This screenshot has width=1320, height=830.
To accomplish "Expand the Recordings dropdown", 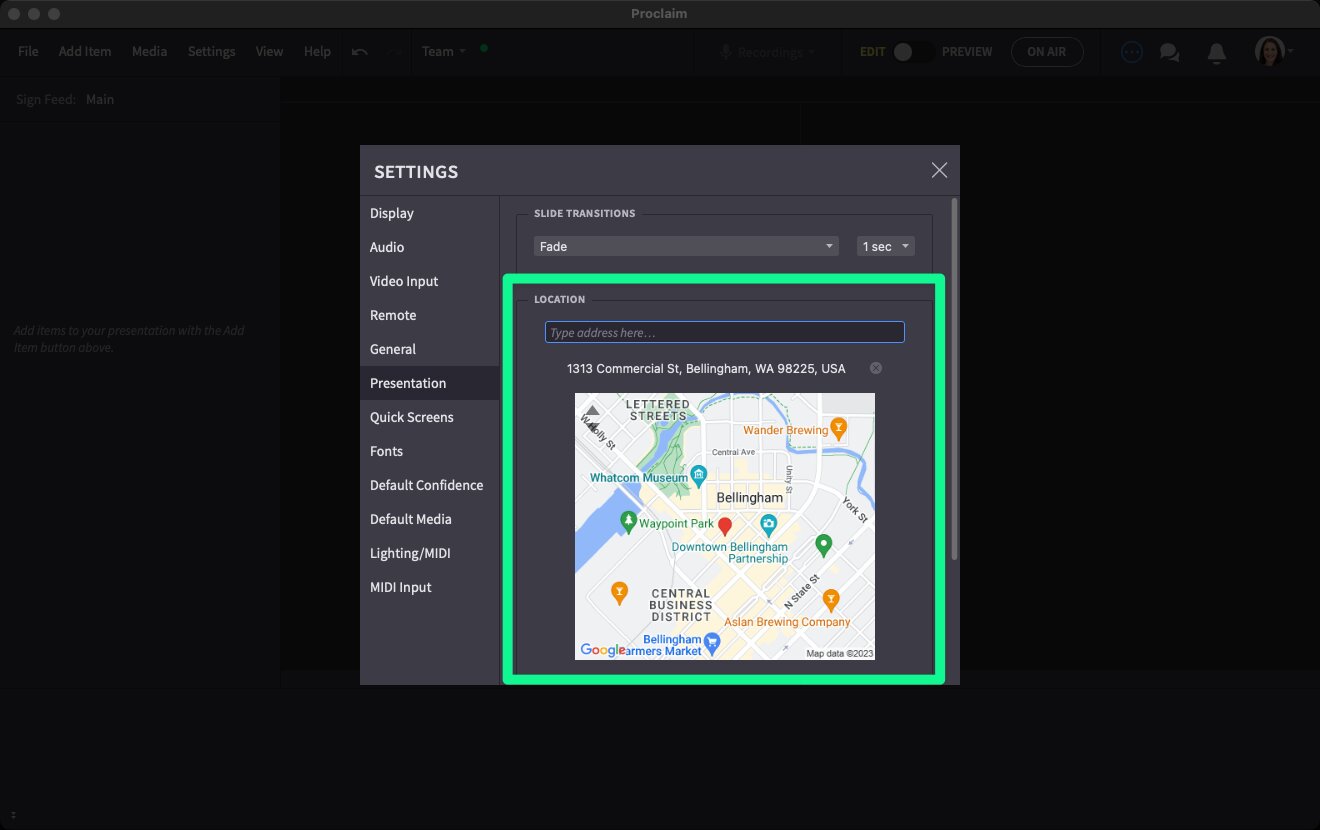I will (768, 52).
